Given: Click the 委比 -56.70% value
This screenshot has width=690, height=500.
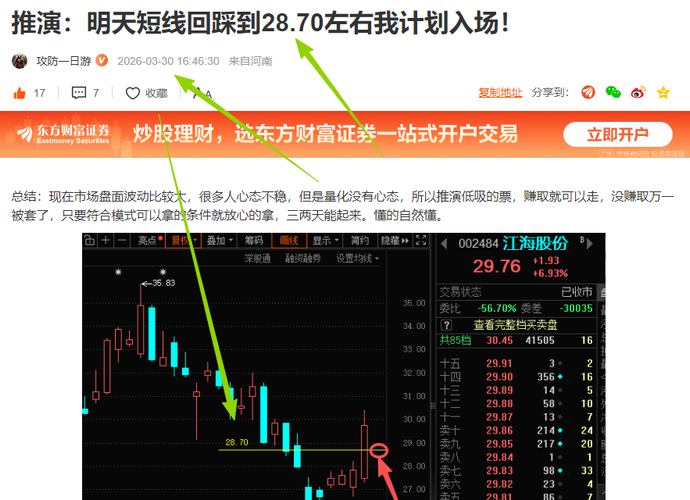Looking at the screenshot, I should coord(497,308).
